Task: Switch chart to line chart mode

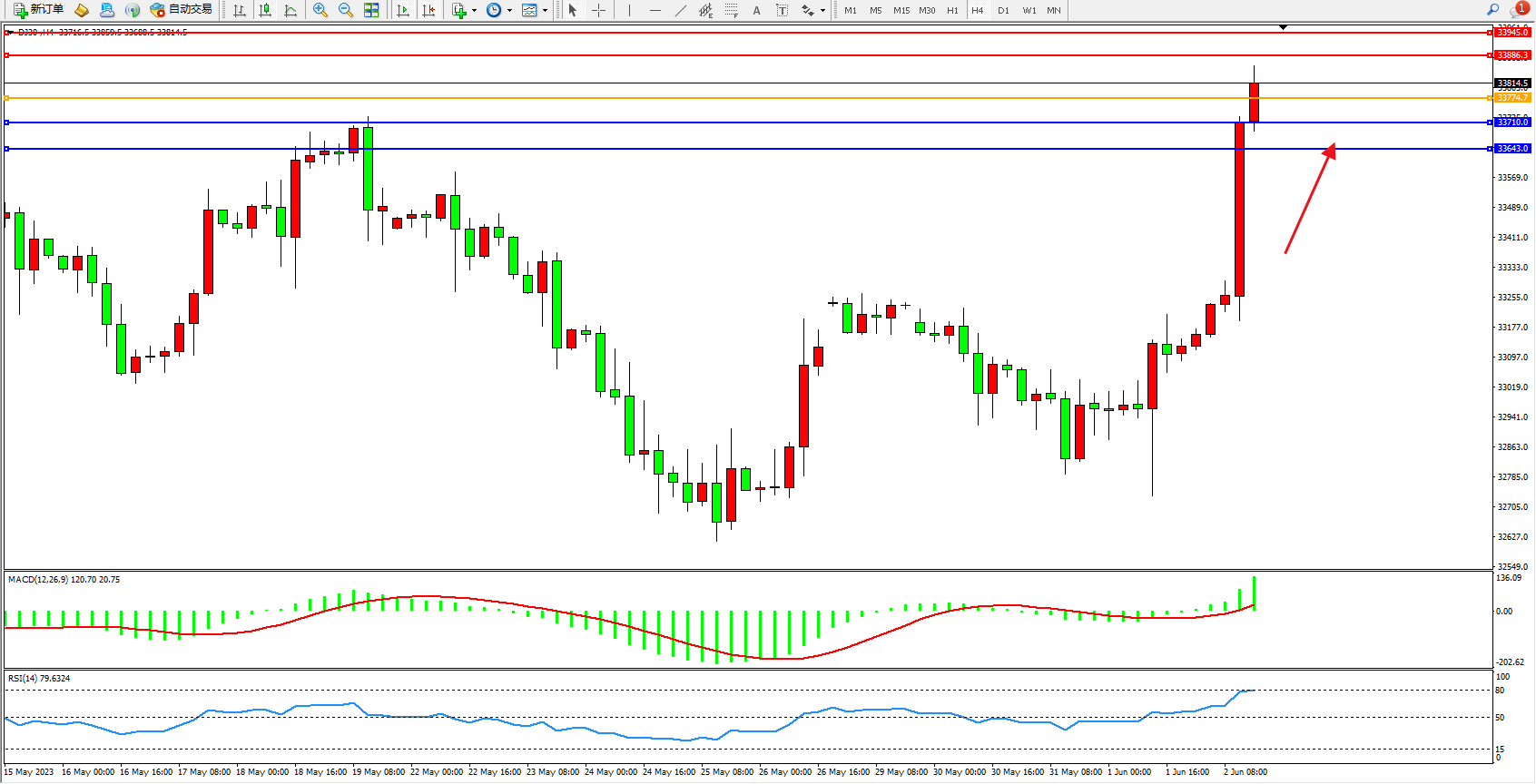Action: click(290, 10)
